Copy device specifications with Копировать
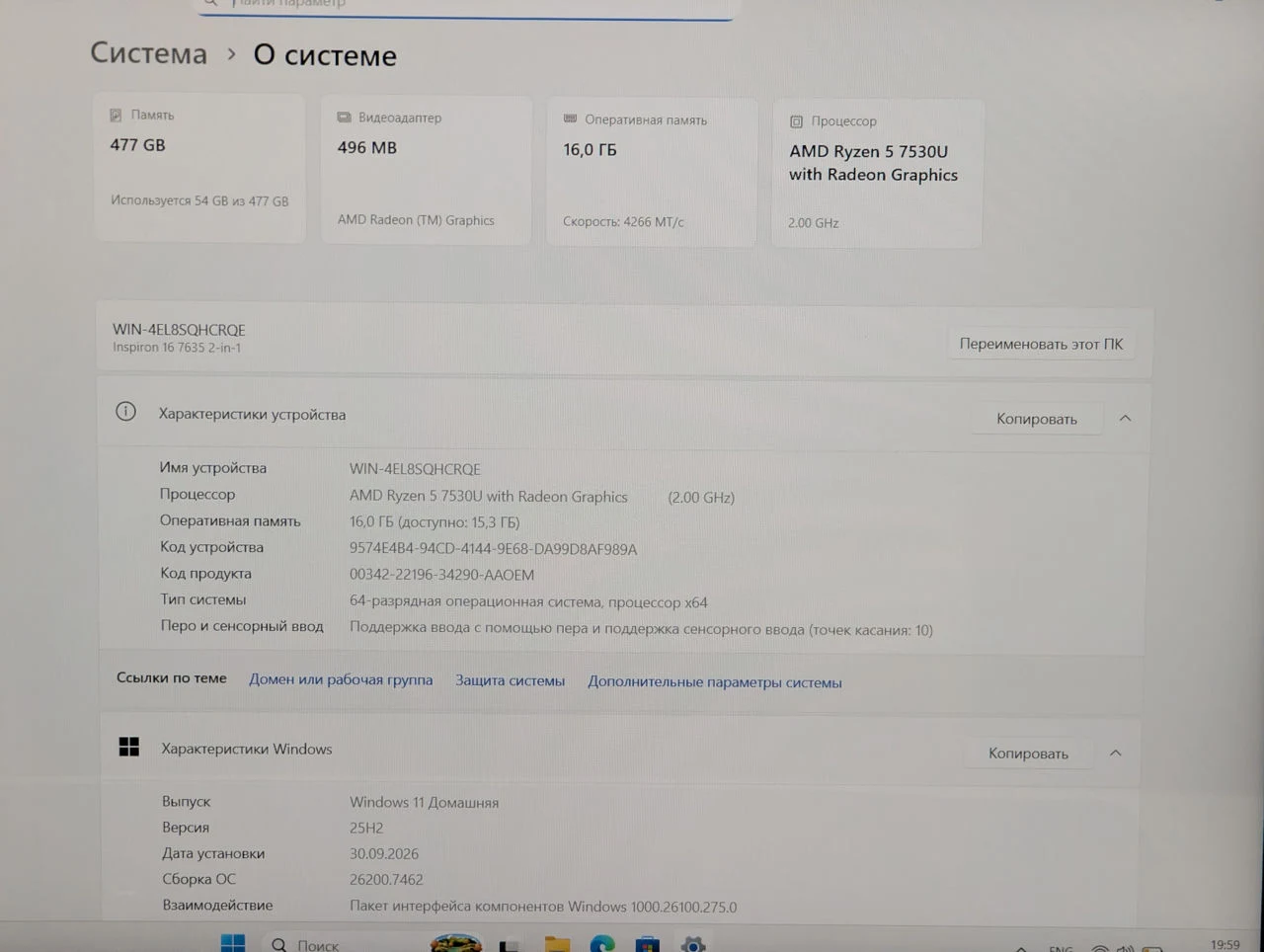 (1036, 419)
